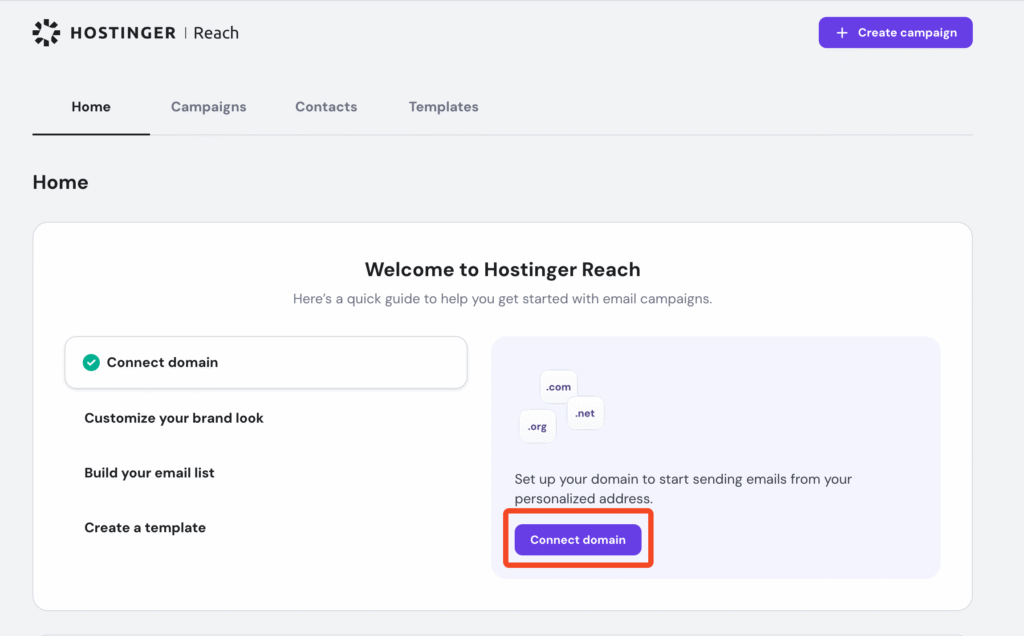Viewport: 1024px width, 636px height.
Task: Click the Hostinger logo icon
Action: pyautogui.click(x=46, y=32)
